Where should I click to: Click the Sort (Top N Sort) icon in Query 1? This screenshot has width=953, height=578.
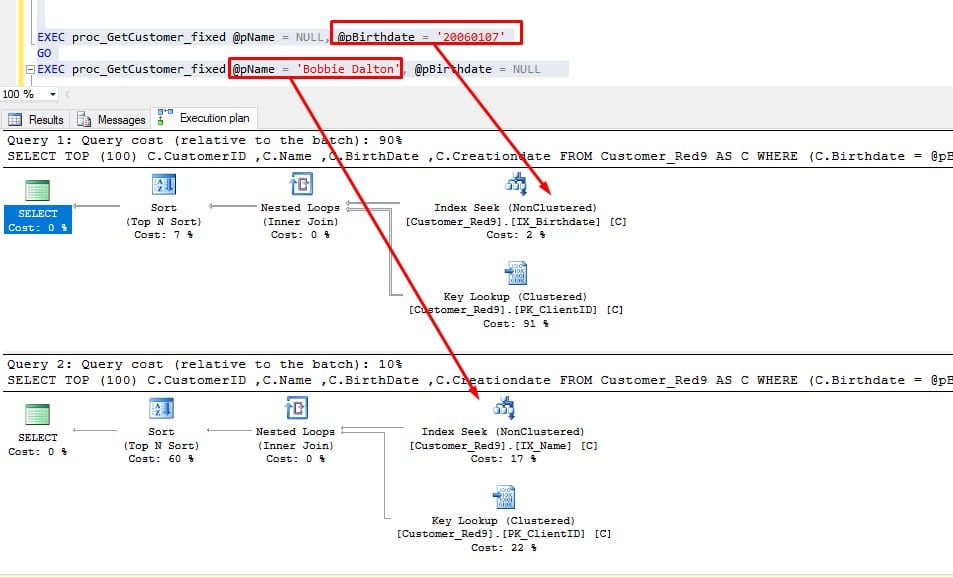tap(163, 185)
